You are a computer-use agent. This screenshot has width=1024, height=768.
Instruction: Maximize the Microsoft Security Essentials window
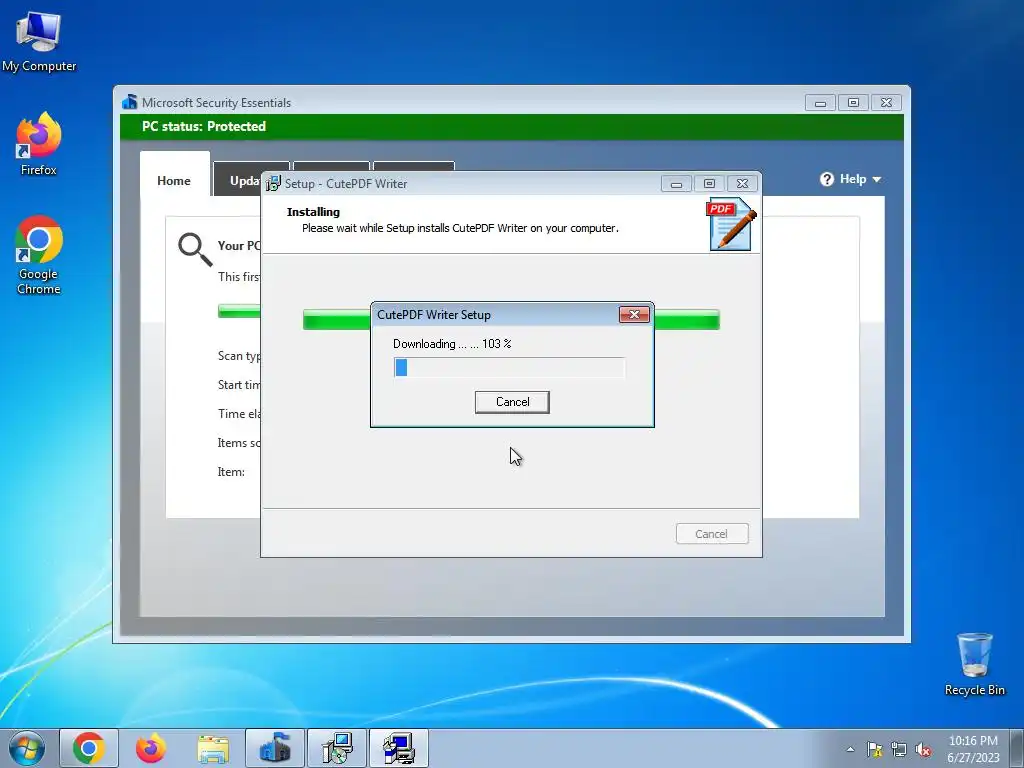854,103
